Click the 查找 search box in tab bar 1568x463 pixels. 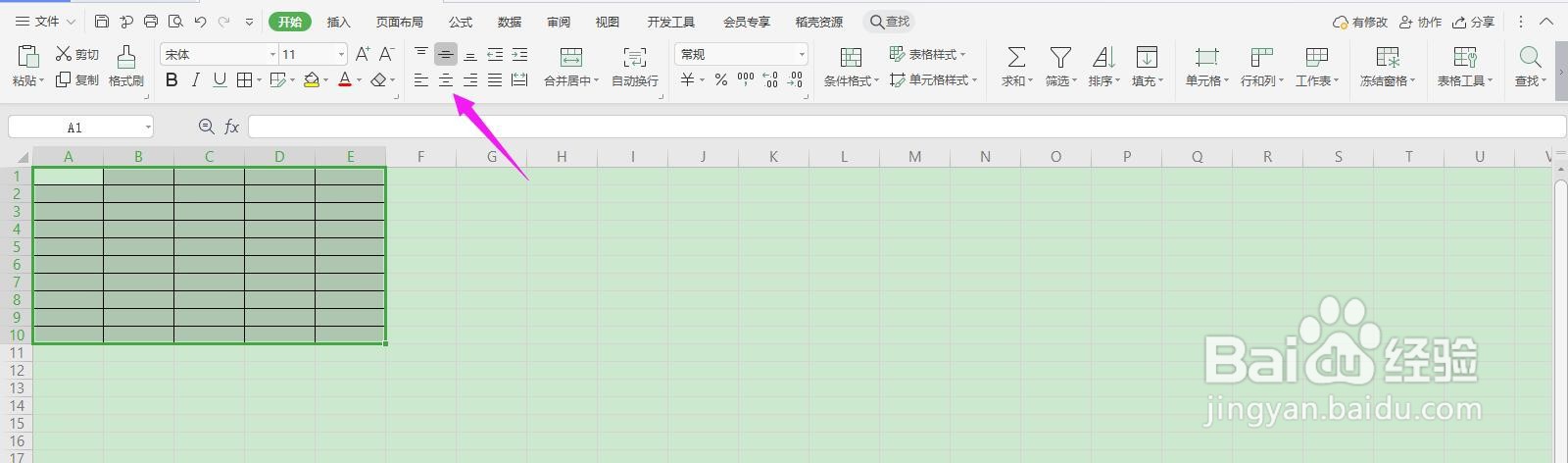[x=890, y=22]
